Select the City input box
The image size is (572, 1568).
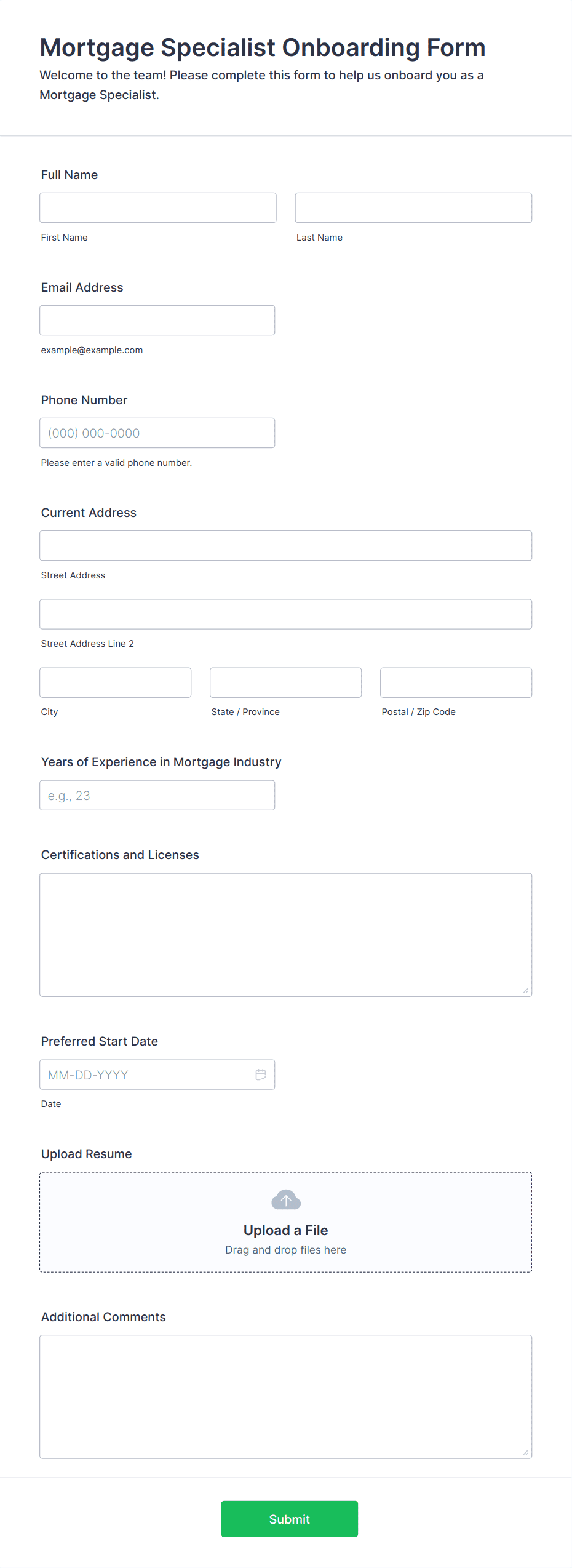pos(116,682)
